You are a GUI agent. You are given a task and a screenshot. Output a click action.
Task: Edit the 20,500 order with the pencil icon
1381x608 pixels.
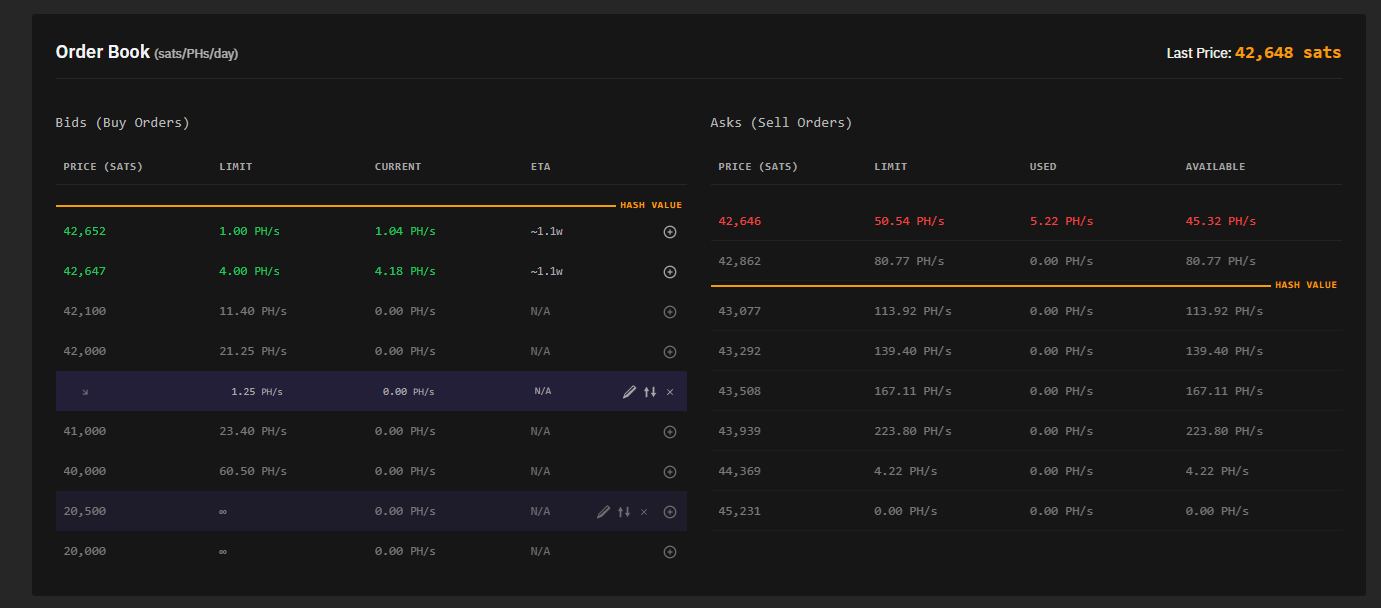pos(603,512)
